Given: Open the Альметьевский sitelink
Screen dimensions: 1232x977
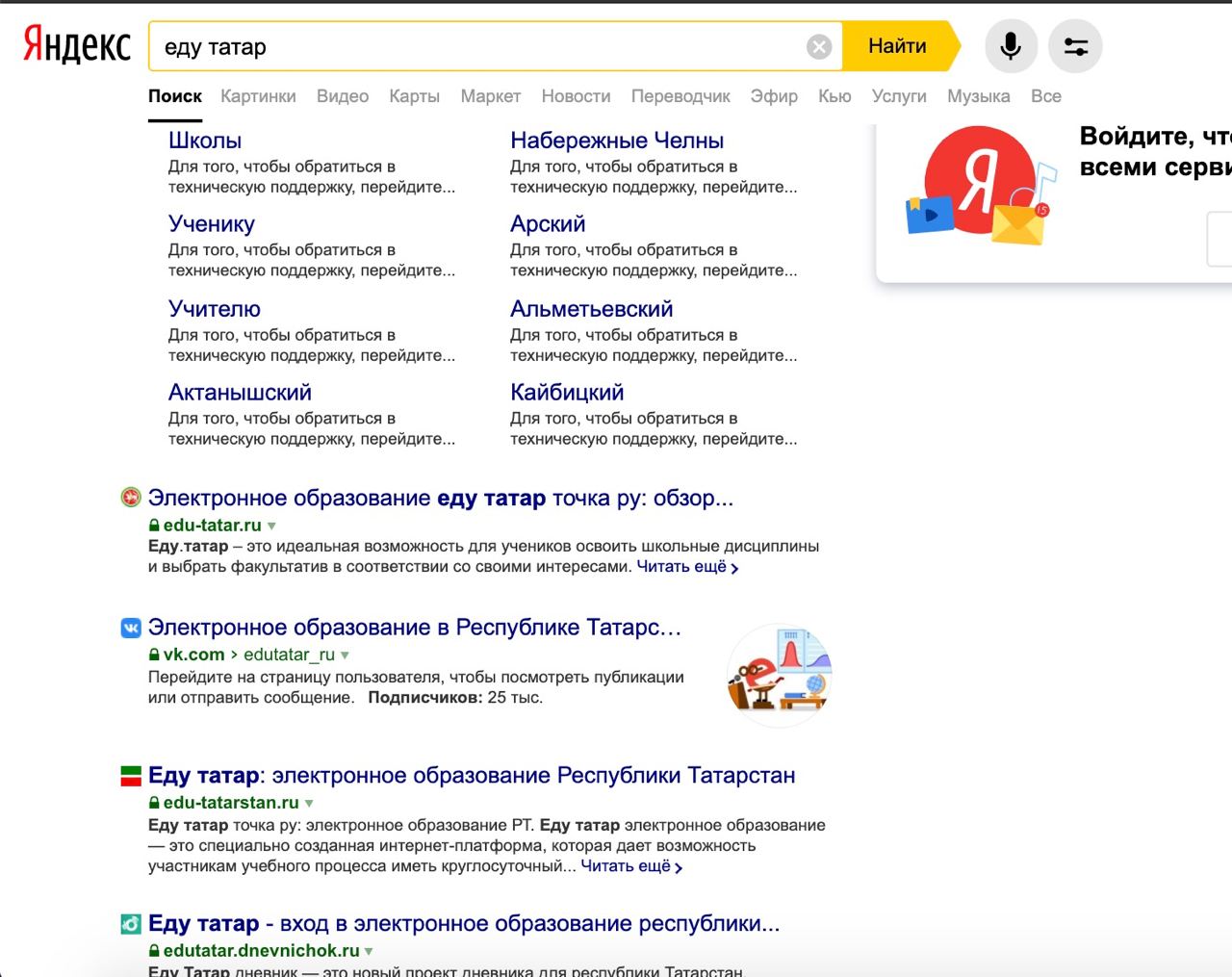Looking at the screenshot, I should click(591, 309).
